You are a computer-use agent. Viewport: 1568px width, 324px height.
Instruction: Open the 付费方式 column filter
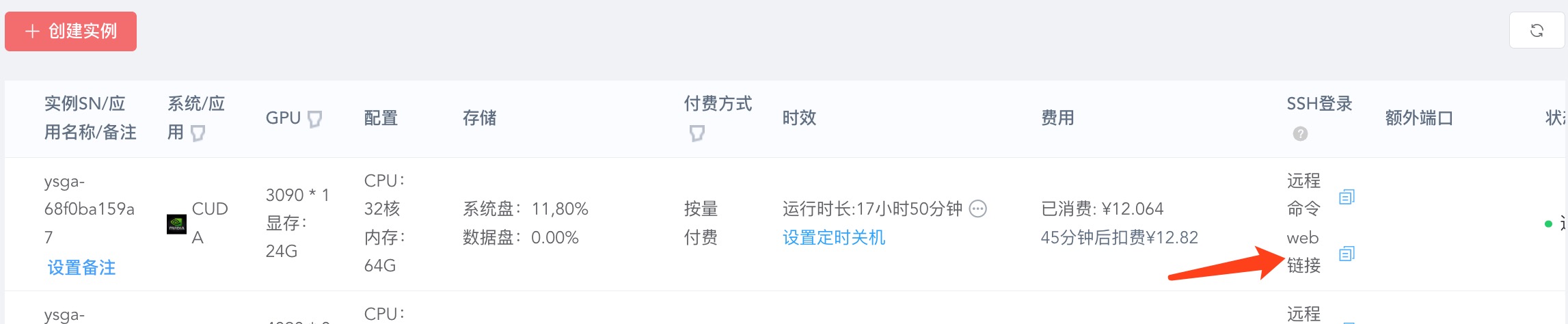click(x=697, y=133)
